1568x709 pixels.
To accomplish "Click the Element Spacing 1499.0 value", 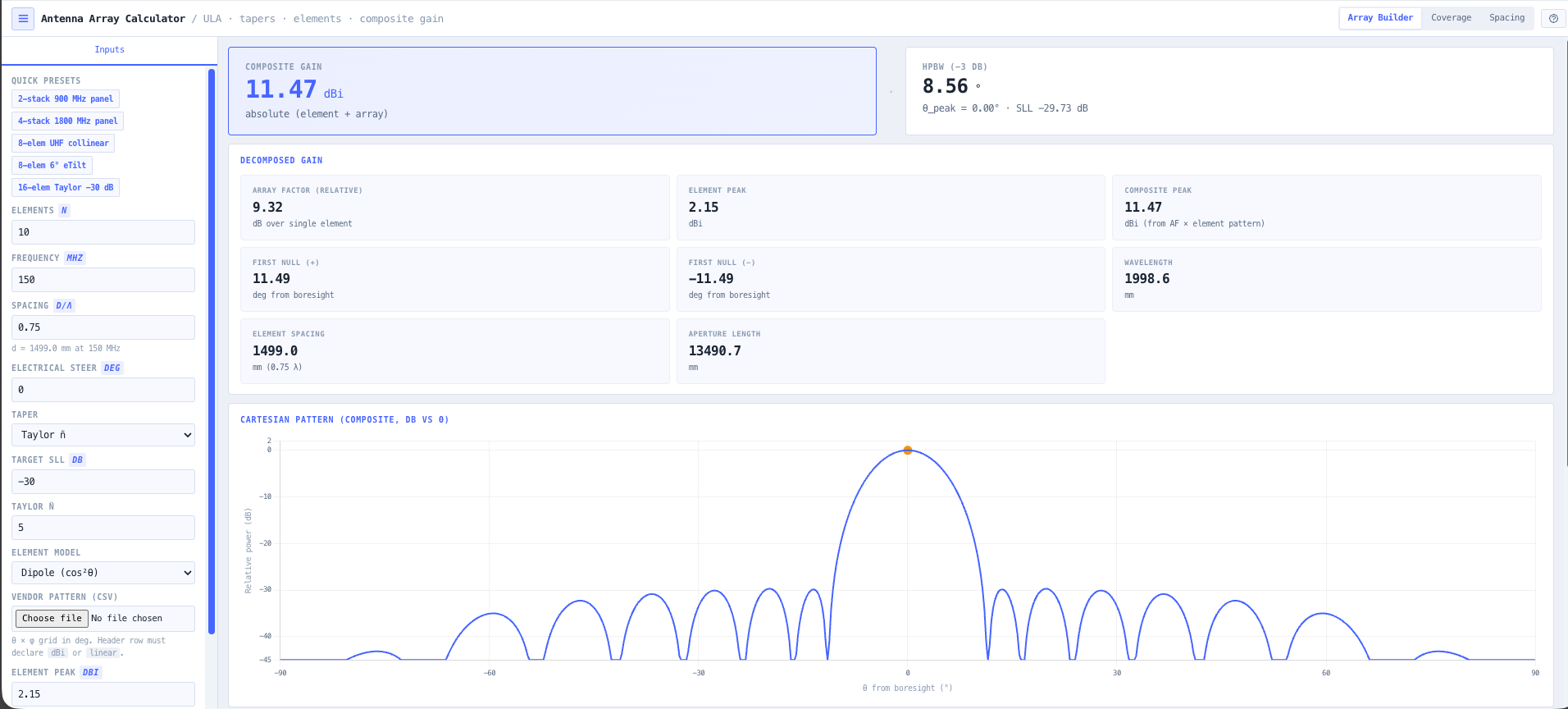I will [275, 351].
